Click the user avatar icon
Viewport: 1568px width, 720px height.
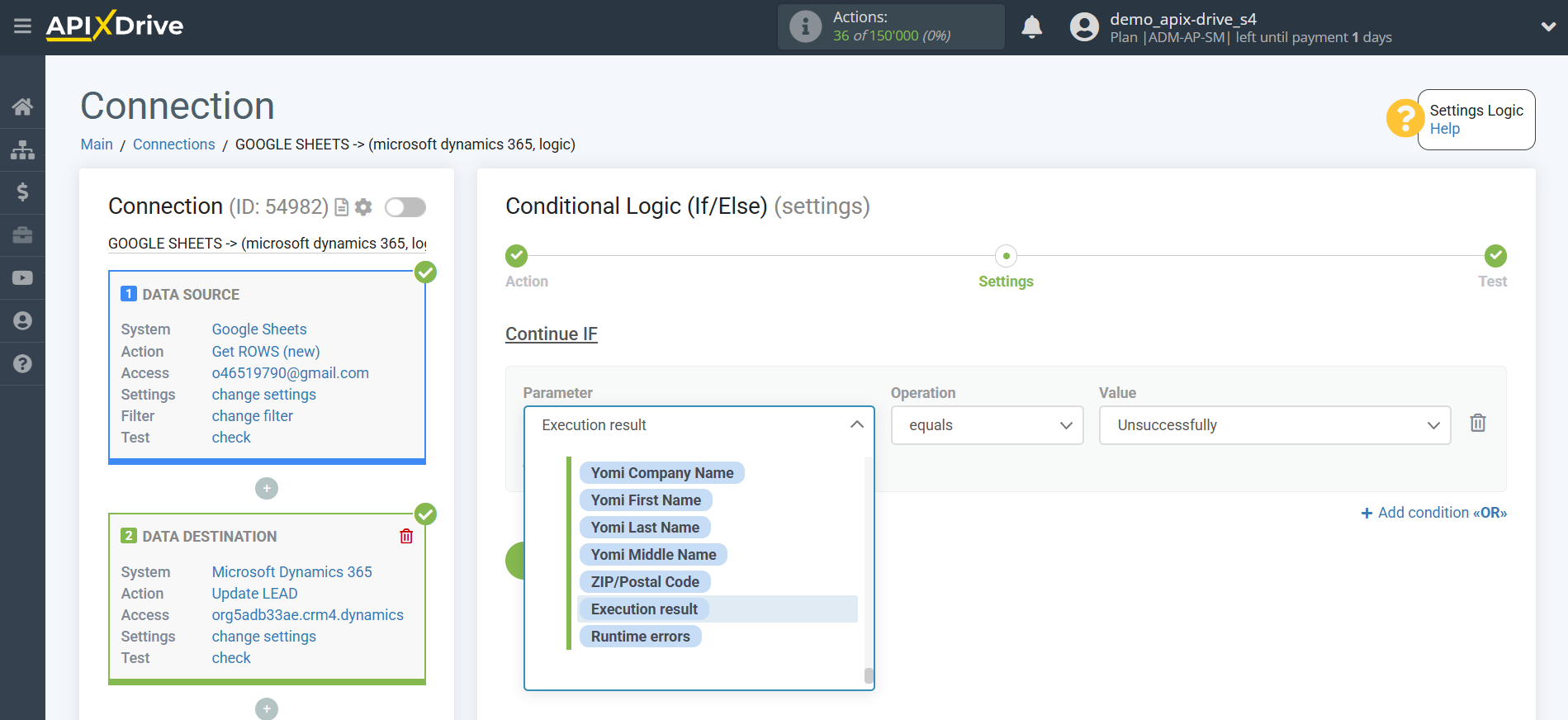pyautogui.click(x=1084, y=27)
